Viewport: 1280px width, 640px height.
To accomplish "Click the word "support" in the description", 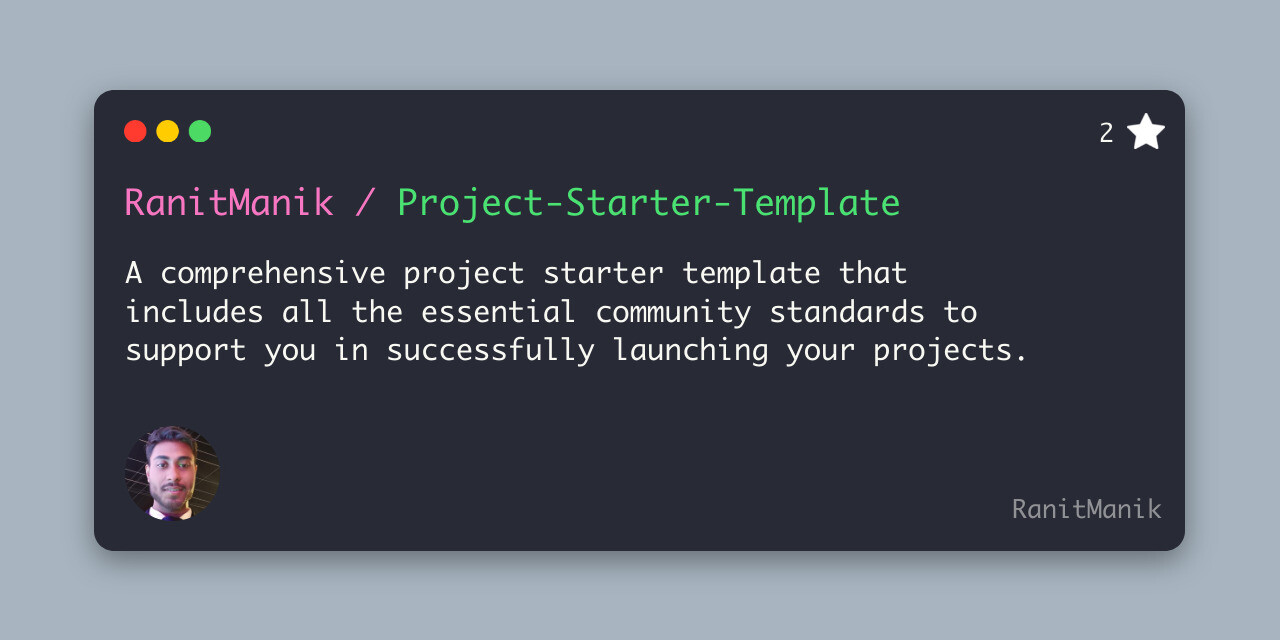I will [185, 350].
